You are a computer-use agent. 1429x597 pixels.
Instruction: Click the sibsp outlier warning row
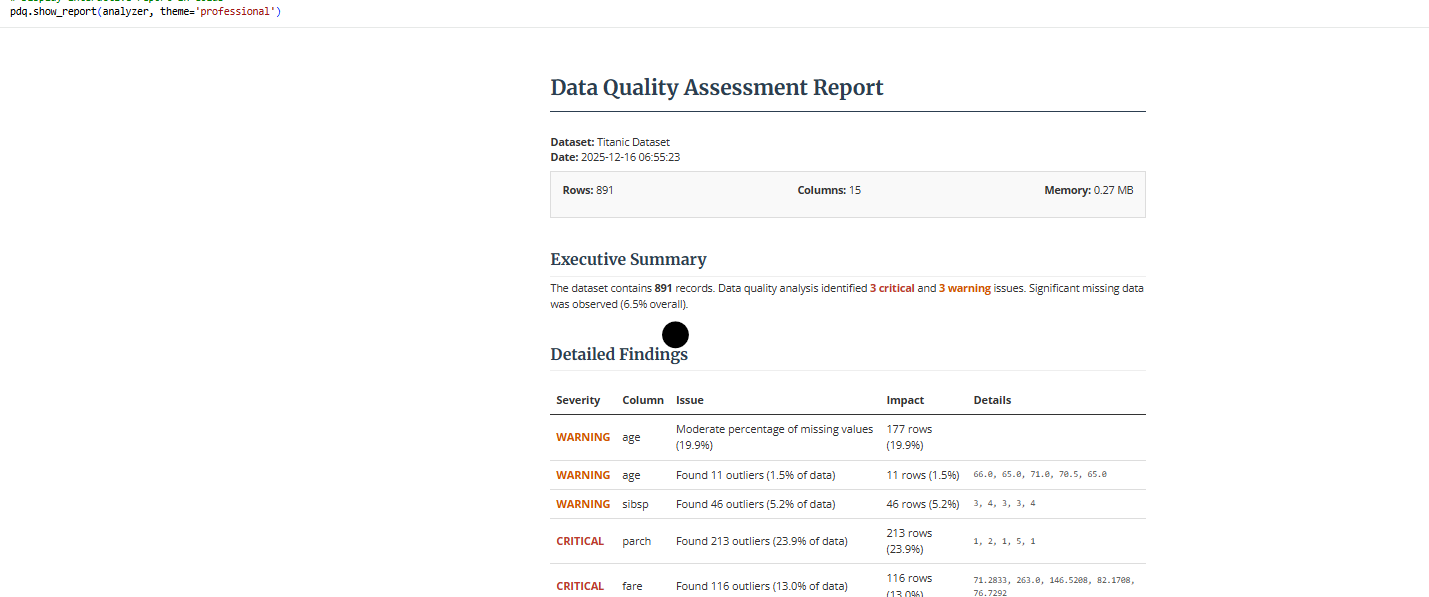click(757, 503)
